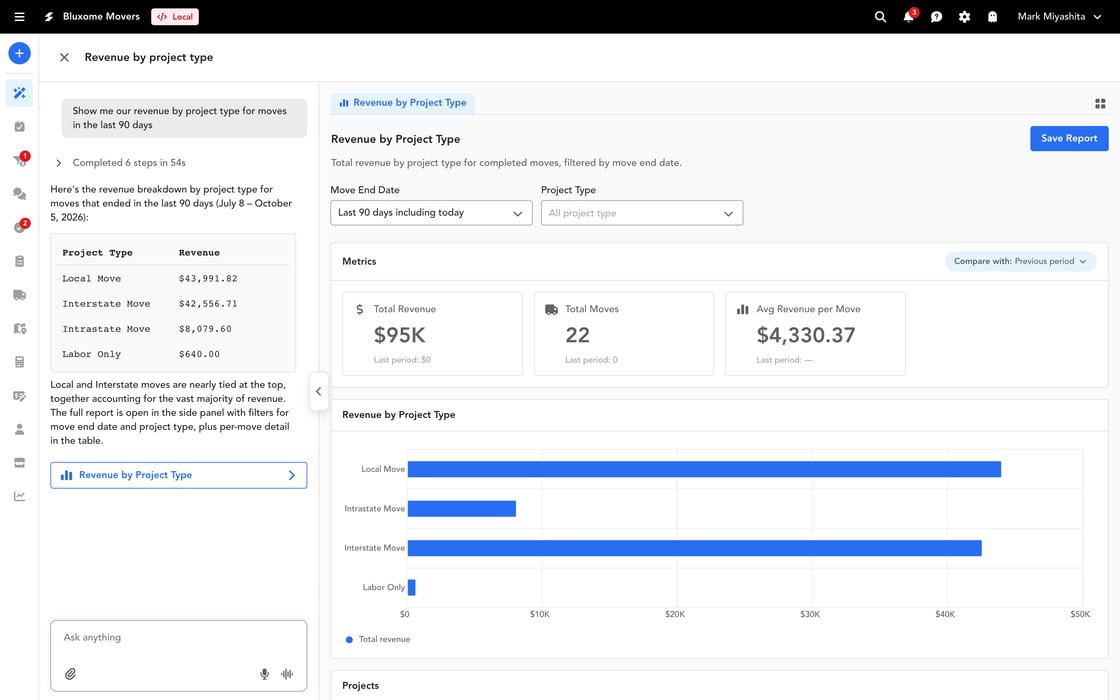Open the chat bubbles sidebar icon
Image resolution: width=1120 pixels, height=700 pixels.
[19, 194]
